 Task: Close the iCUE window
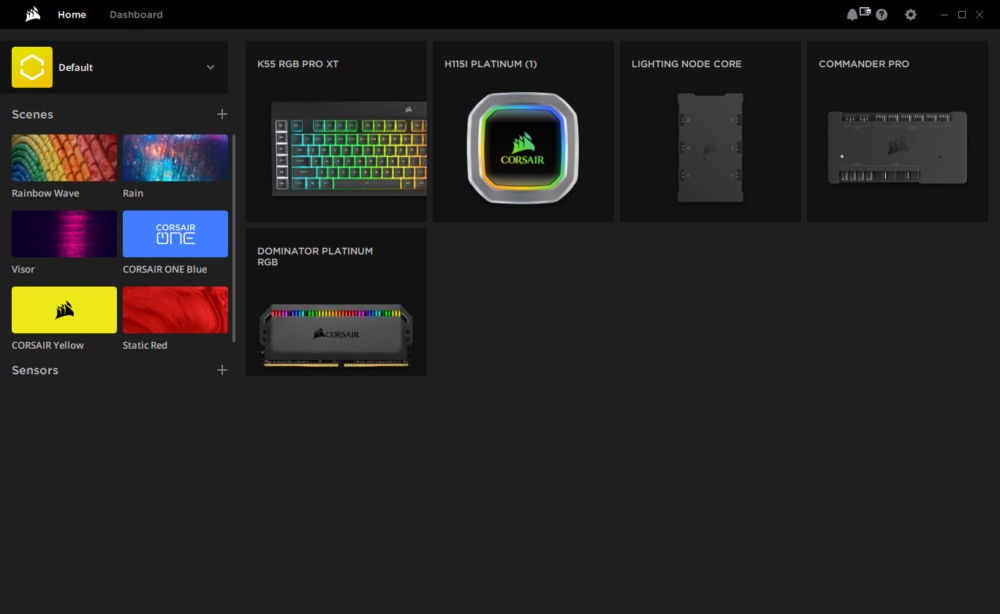click(x=980, y=15)
